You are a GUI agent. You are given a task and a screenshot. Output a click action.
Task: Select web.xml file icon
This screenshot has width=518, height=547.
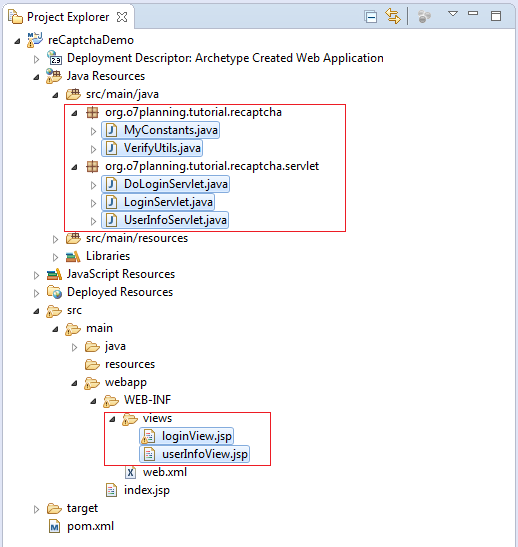tap(130, 472)
